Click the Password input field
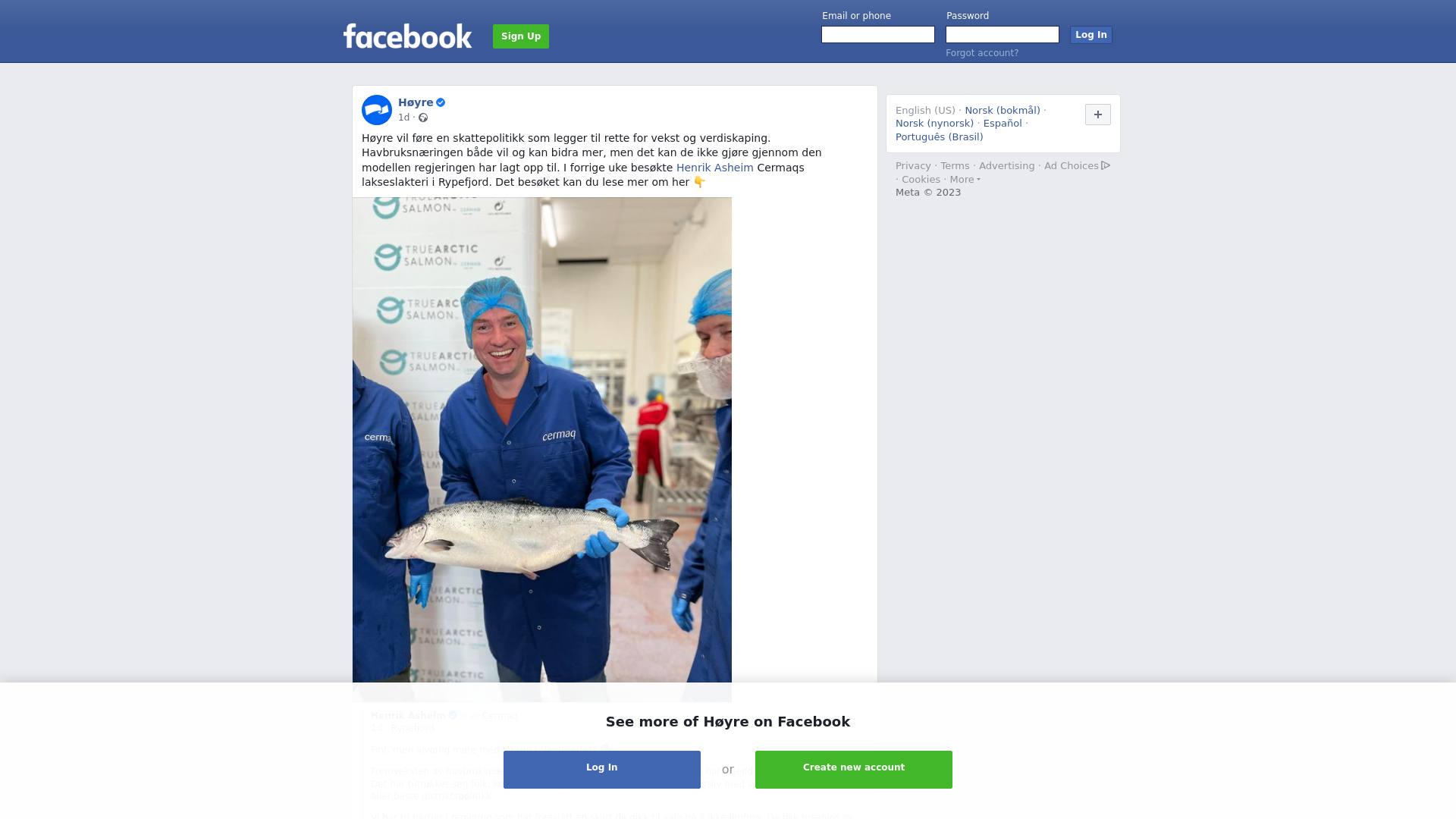1456x819 pixels. tap(1003, 35)
